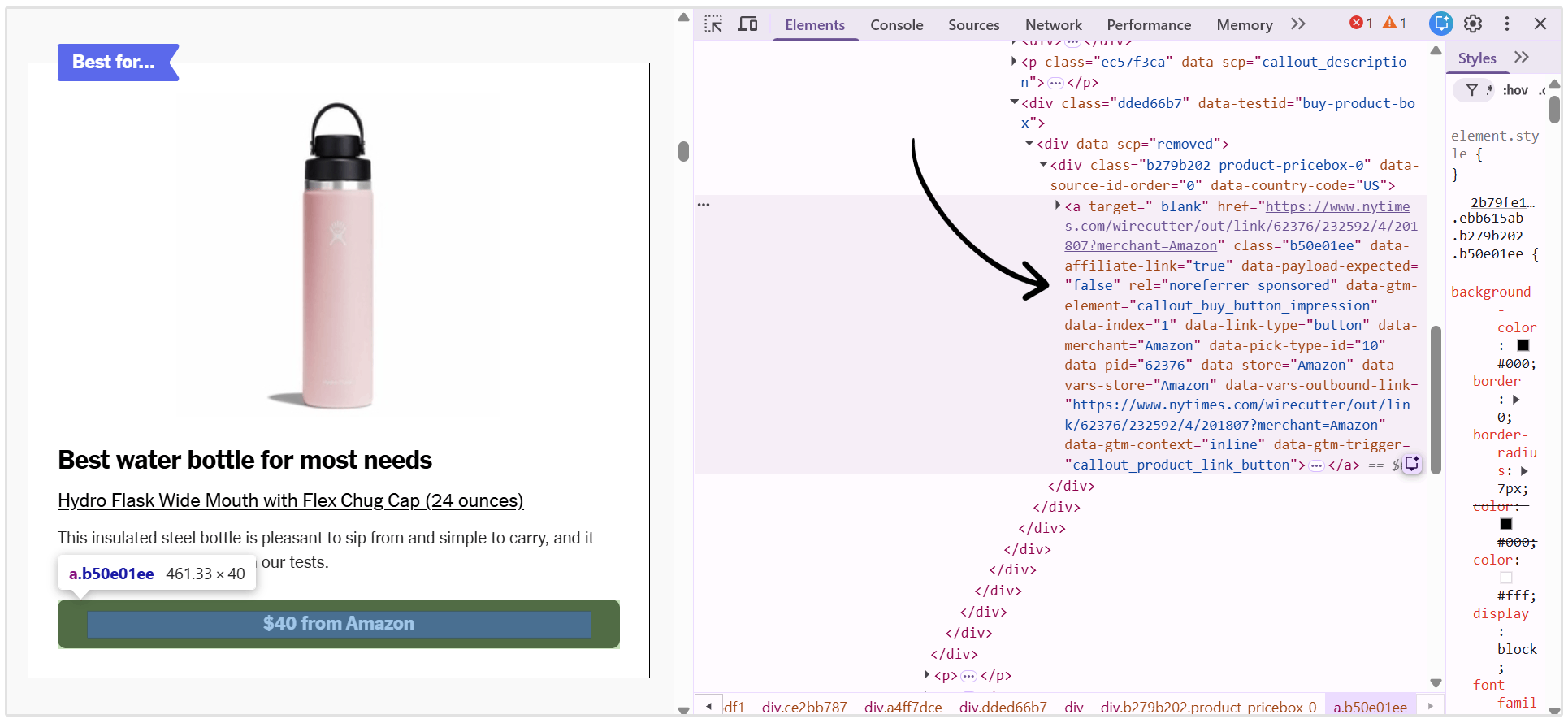Open the DevTools three-dot customize menu

click(x=1507, y=24)
